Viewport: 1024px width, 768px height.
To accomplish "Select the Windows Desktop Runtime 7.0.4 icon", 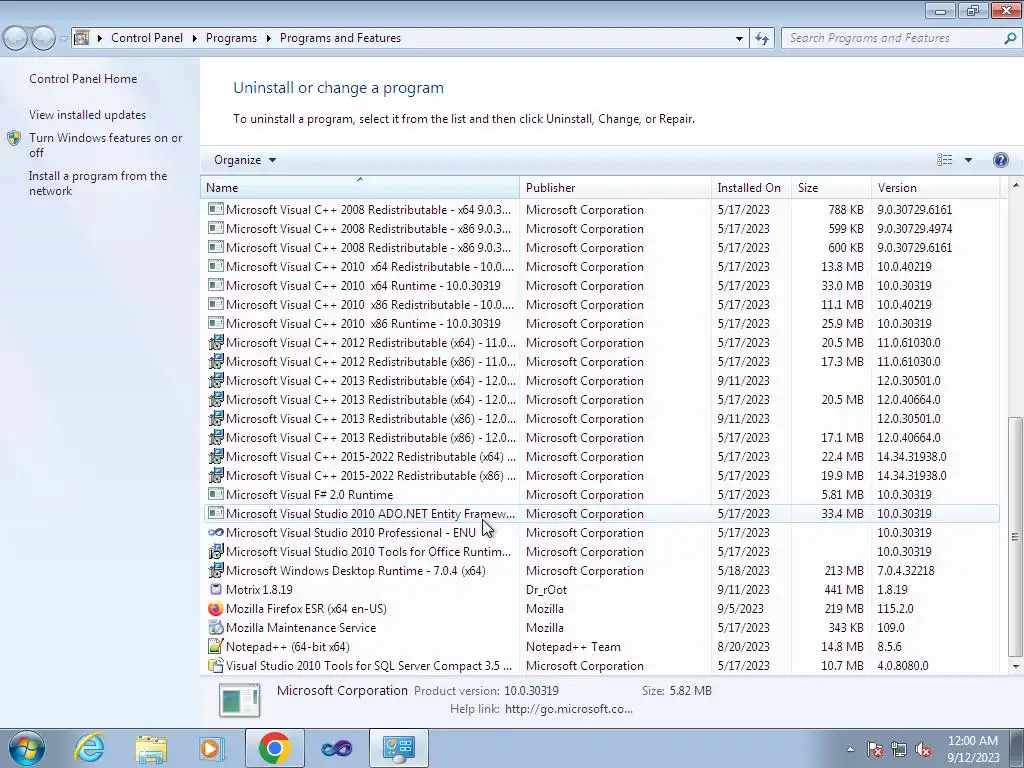I will (215, 571).
